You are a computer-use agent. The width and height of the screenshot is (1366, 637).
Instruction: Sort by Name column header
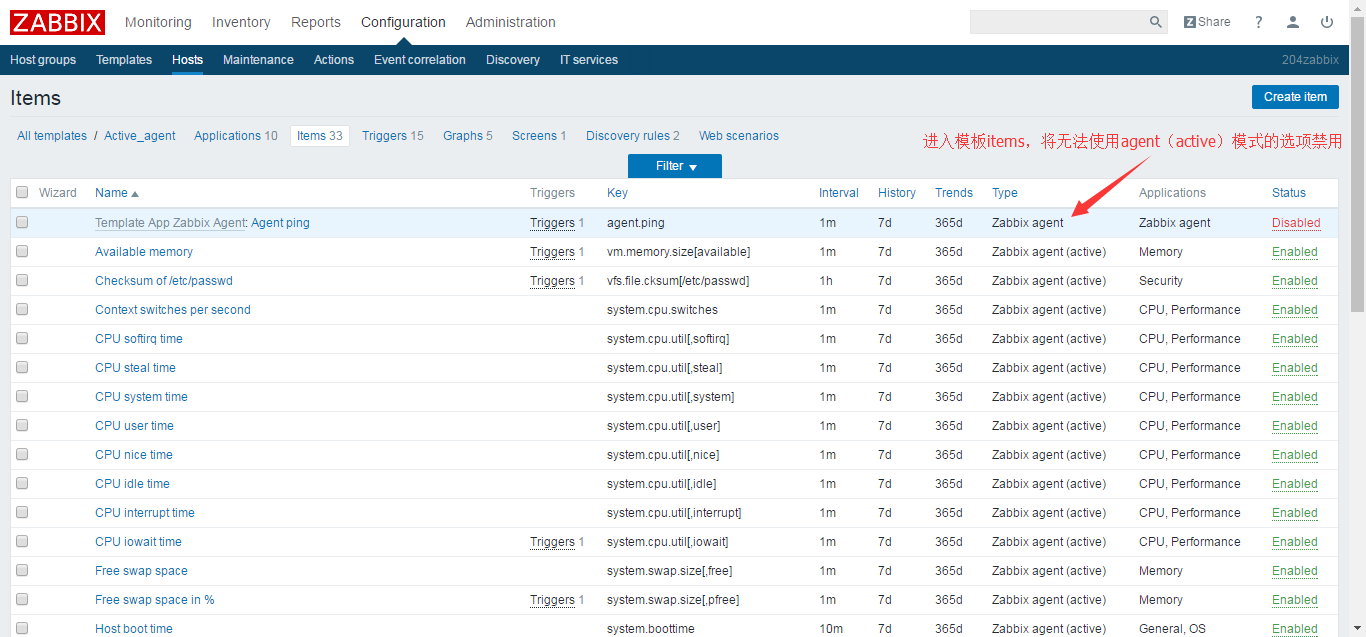click(116, 193)
